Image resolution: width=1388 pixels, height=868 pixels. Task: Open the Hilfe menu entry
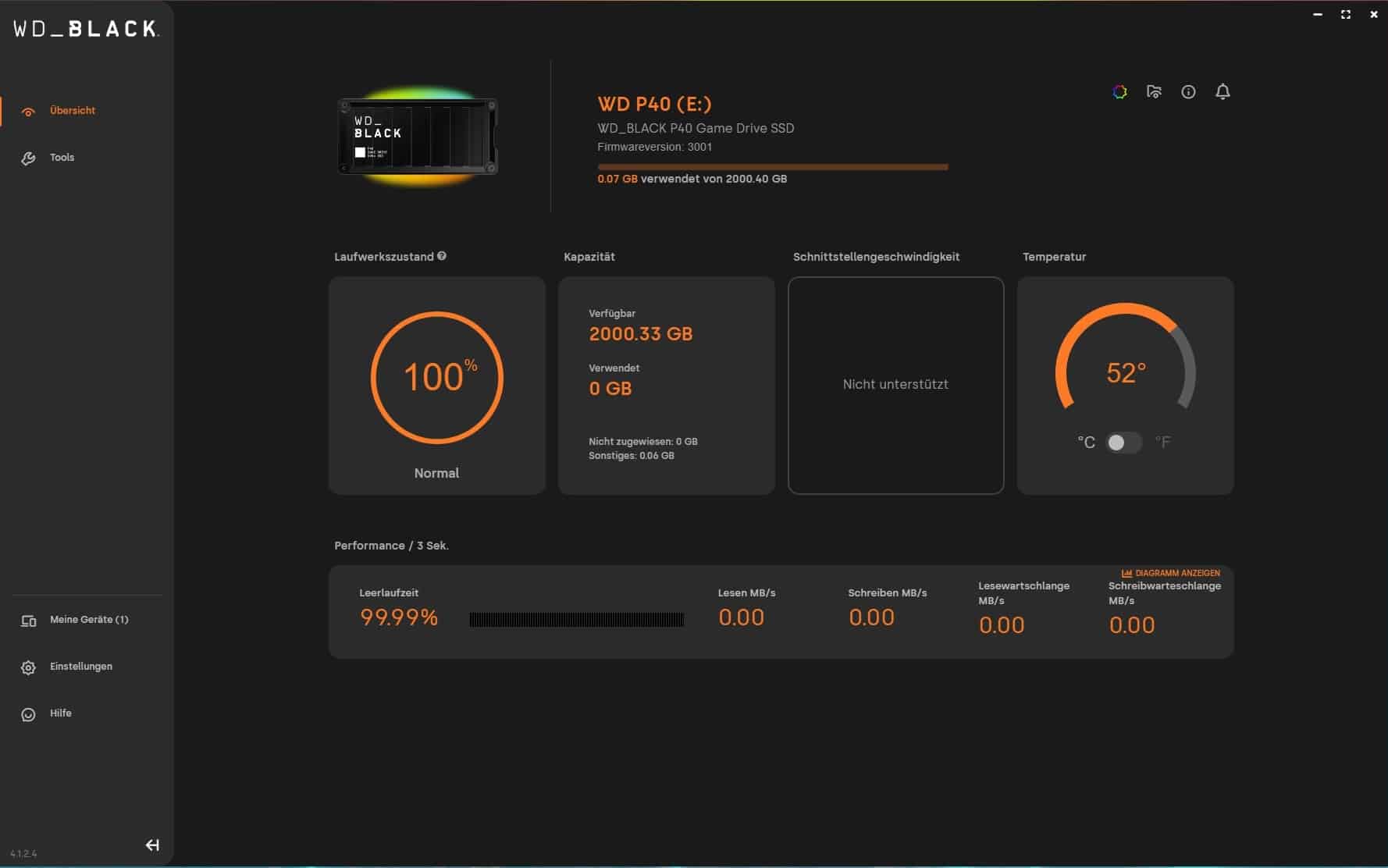(60, 713)
